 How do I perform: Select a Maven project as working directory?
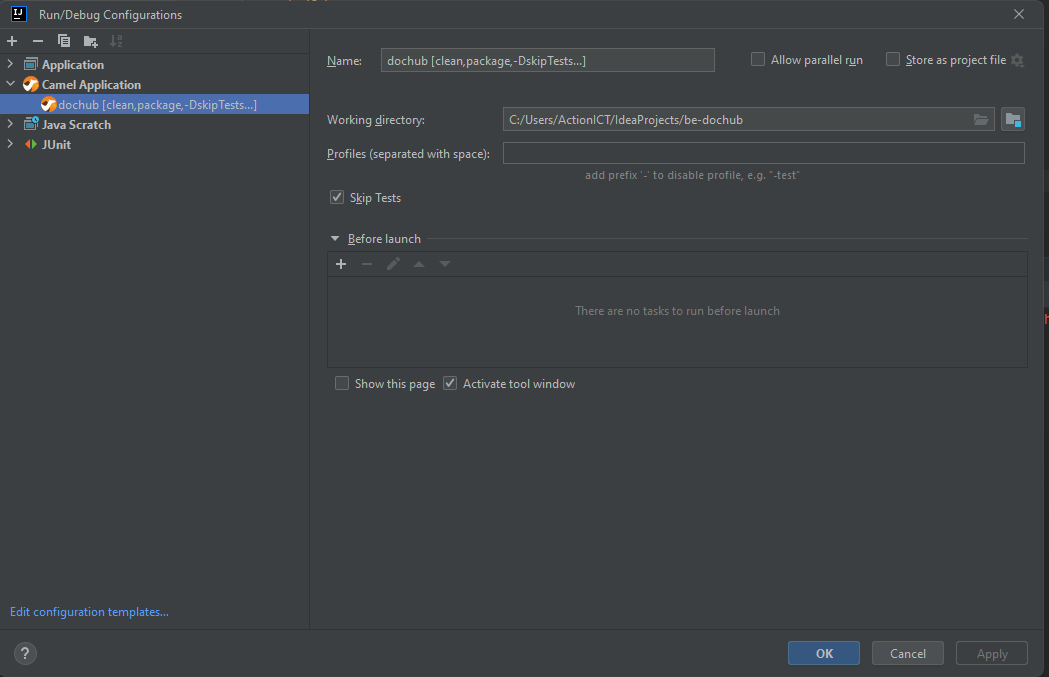1013,120
